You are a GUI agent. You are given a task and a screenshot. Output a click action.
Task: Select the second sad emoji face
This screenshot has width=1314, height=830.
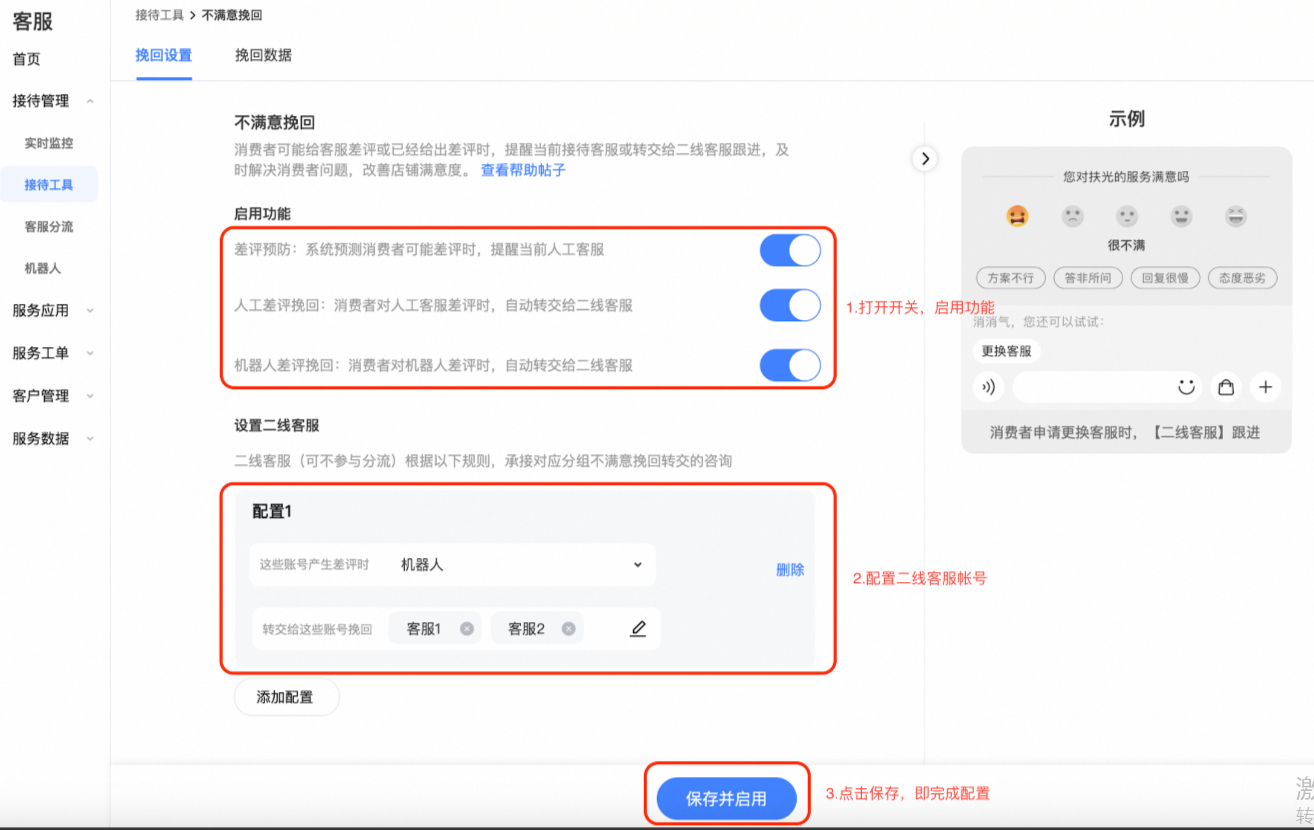(1072, 216)
